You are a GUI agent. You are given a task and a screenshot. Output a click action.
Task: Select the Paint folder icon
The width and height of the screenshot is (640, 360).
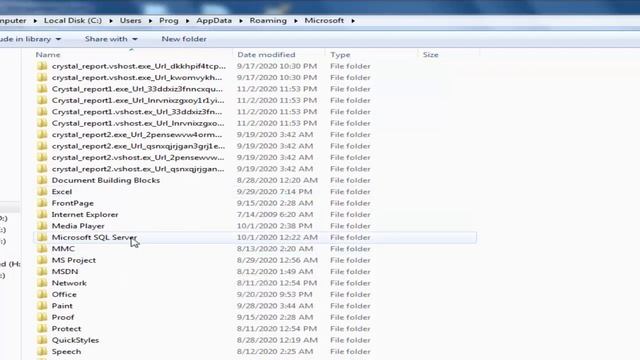pyautogui.click(x=42, y=306)
